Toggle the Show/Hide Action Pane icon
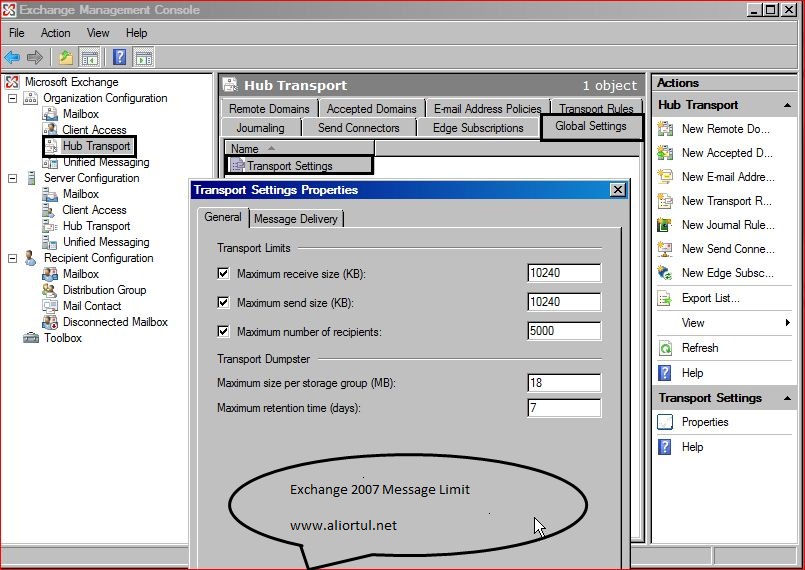Image resolution: width=805 pixels, height=570 pixels. click(144, 58)
